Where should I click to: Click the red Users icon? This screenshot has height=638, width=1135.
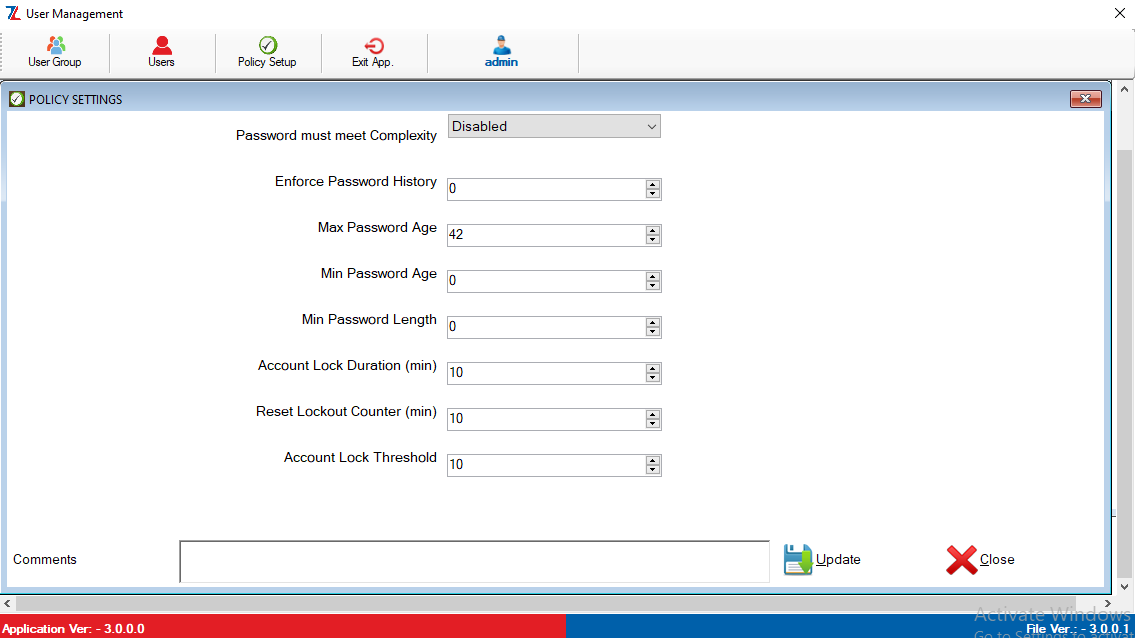[161, 46]
